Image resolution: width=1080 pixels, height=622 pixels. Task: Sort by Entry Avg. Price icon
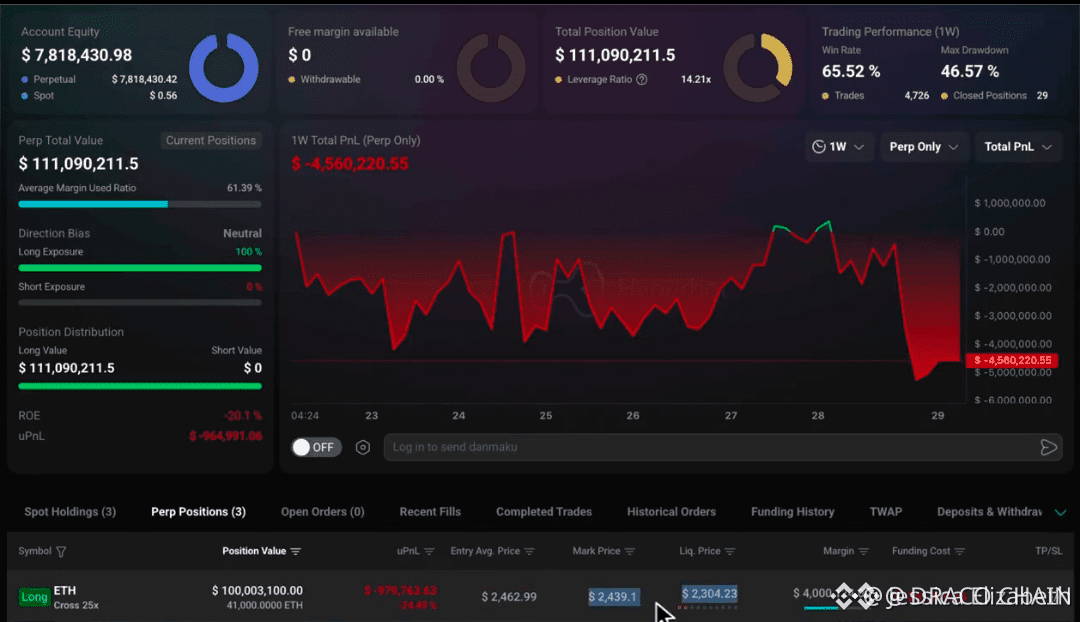point(529,551)
